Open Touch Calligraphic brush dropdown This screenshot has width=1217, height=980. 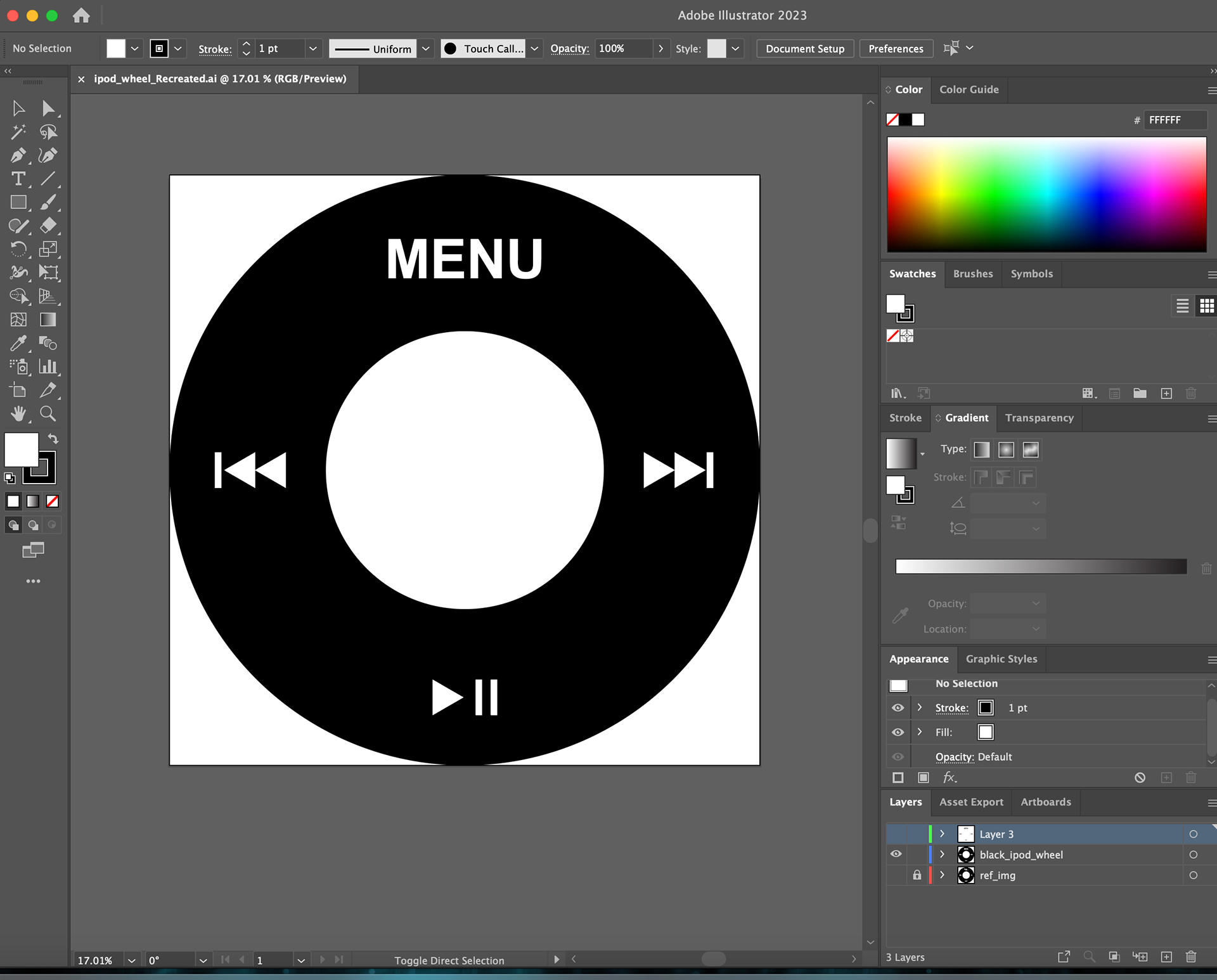[534, 48]
